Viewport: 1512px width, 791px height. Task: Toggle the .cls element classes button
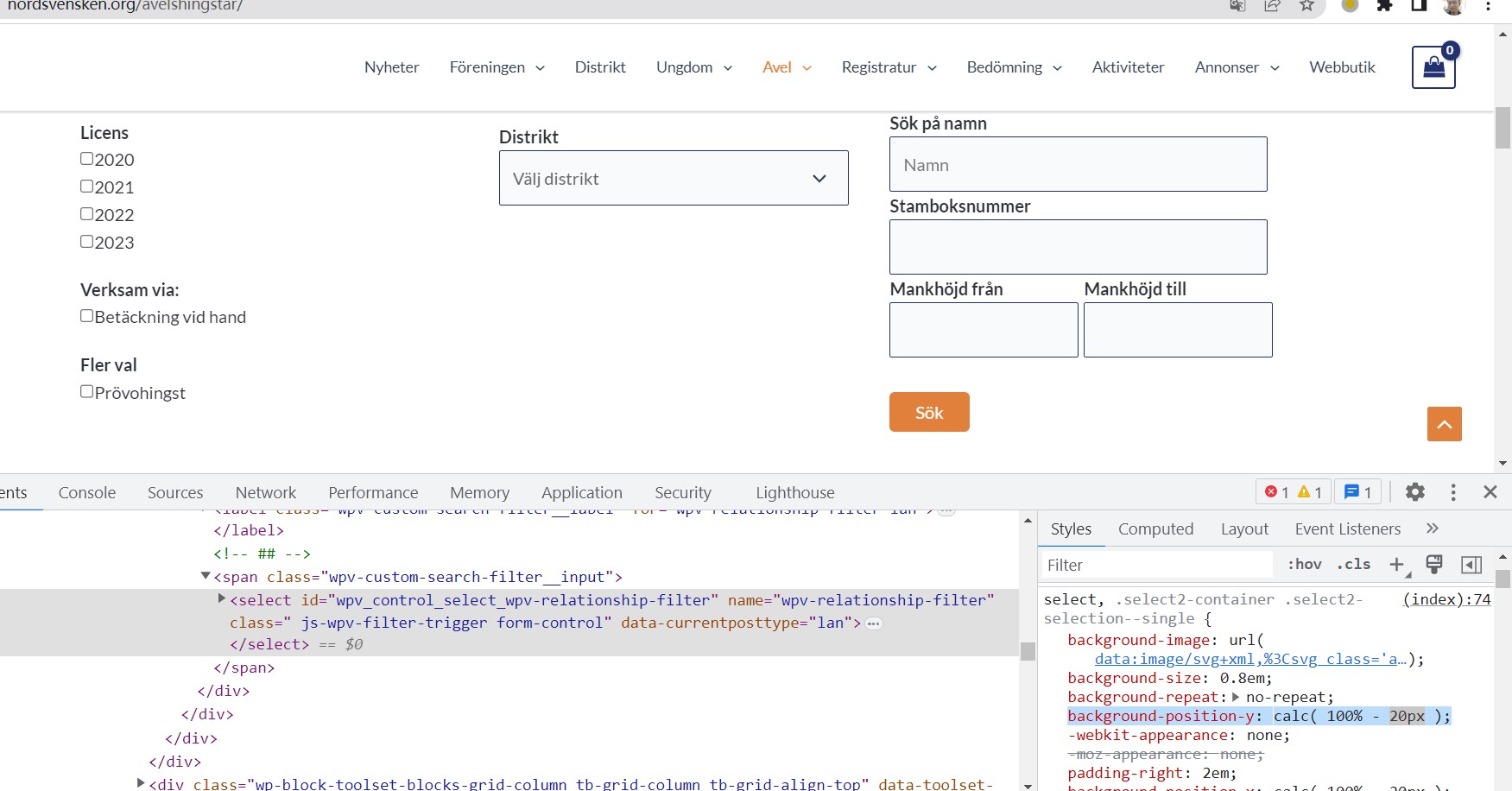1354,564
